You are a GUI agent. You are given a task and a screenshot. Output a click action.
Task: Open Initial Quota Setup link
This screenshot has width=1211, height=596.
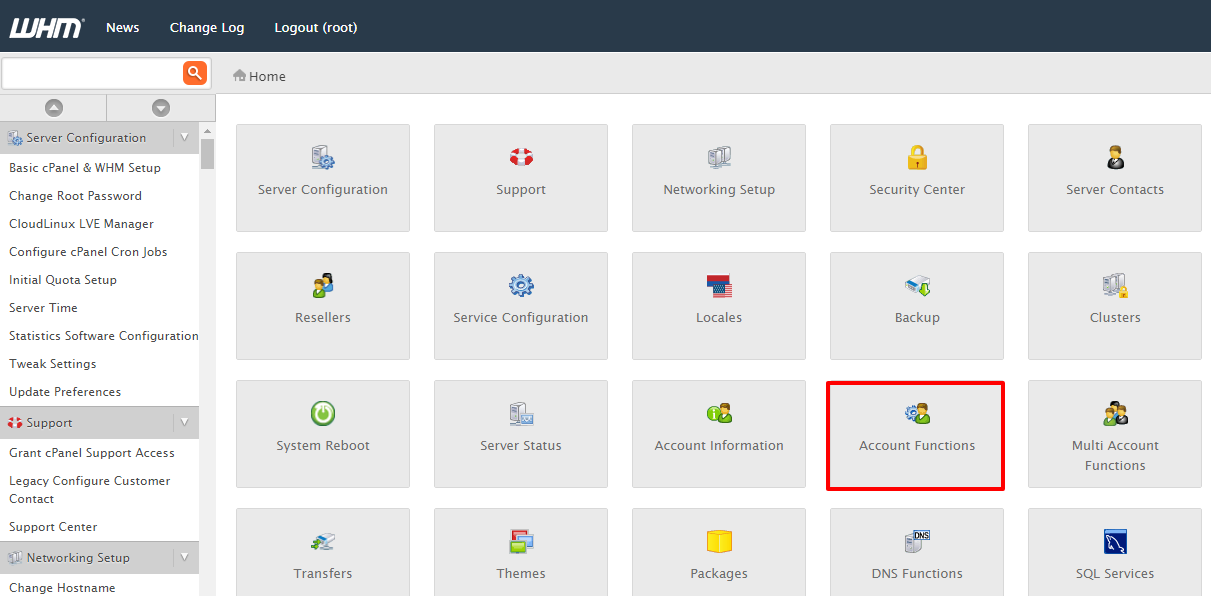tap(63, 280)
